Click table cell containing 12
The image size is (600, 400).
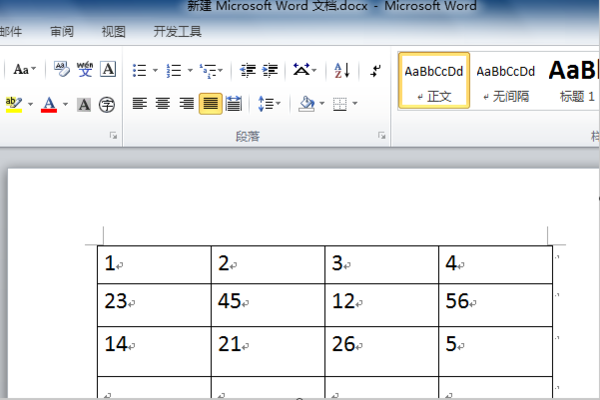[x=382, y=305]
